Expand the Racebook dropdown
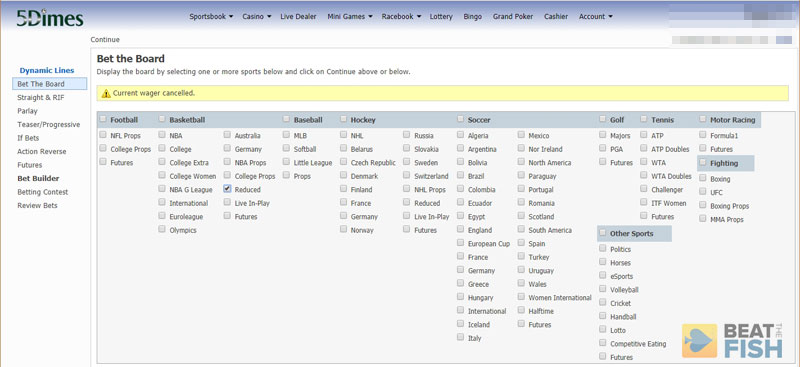Screen dimensions: 800x367 coord(401,16)
